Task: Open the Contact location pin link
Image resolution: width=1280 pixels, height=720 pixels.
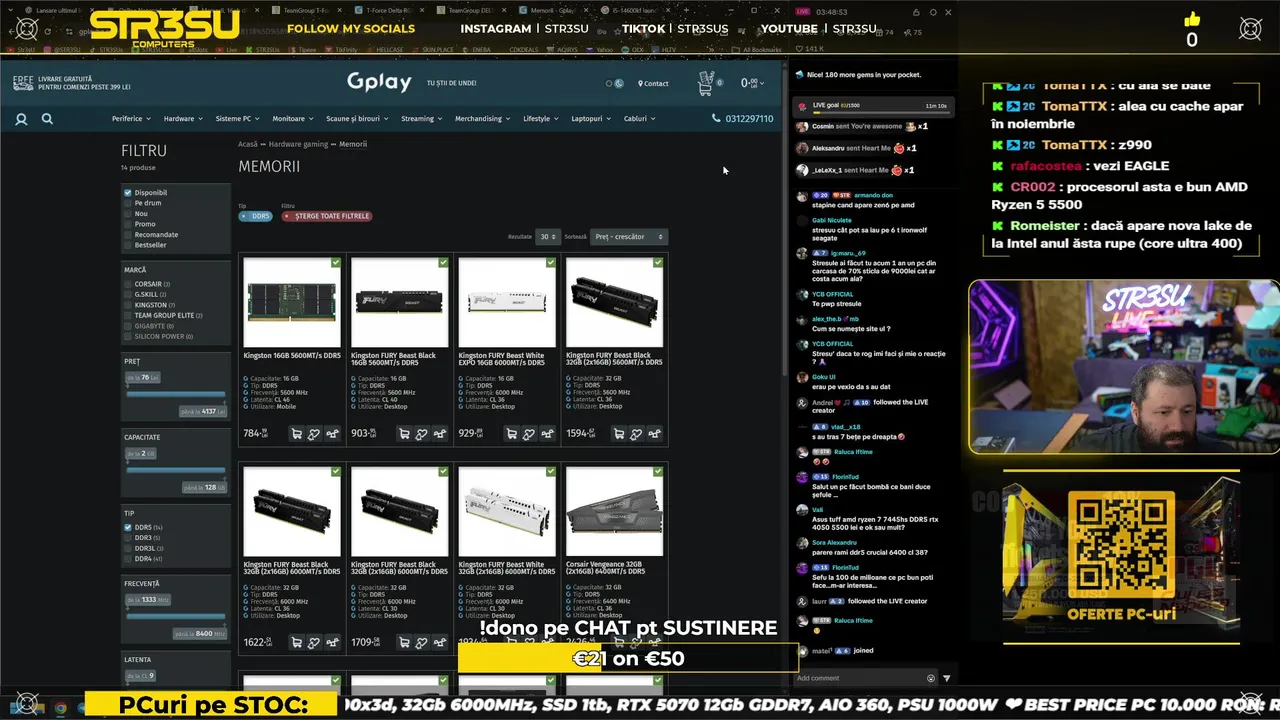Action: [653, 83]
